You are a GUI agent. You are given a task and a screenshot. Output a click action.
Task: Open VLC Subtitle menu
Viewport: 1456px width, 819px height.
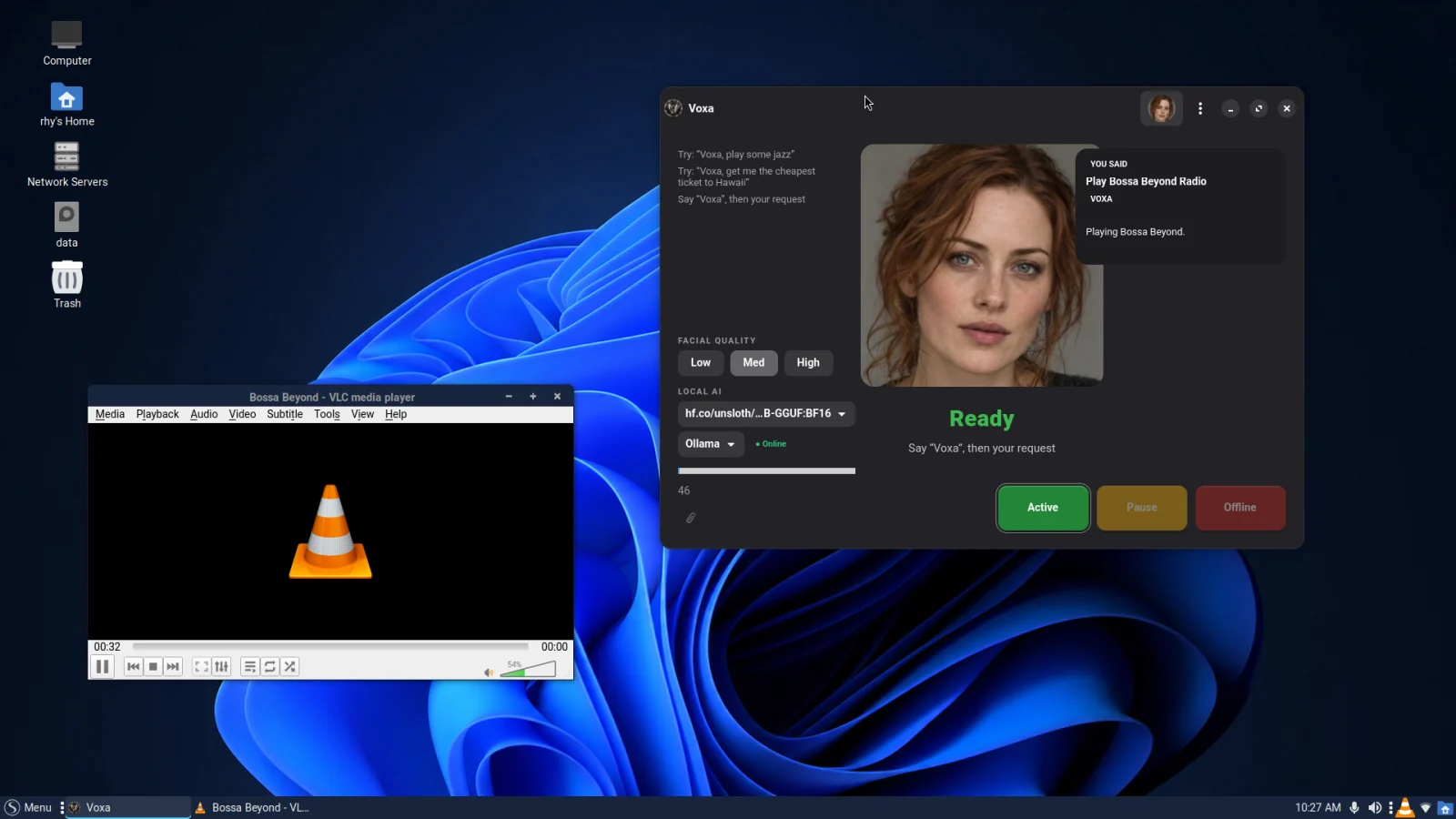click(x=285, y=414)
